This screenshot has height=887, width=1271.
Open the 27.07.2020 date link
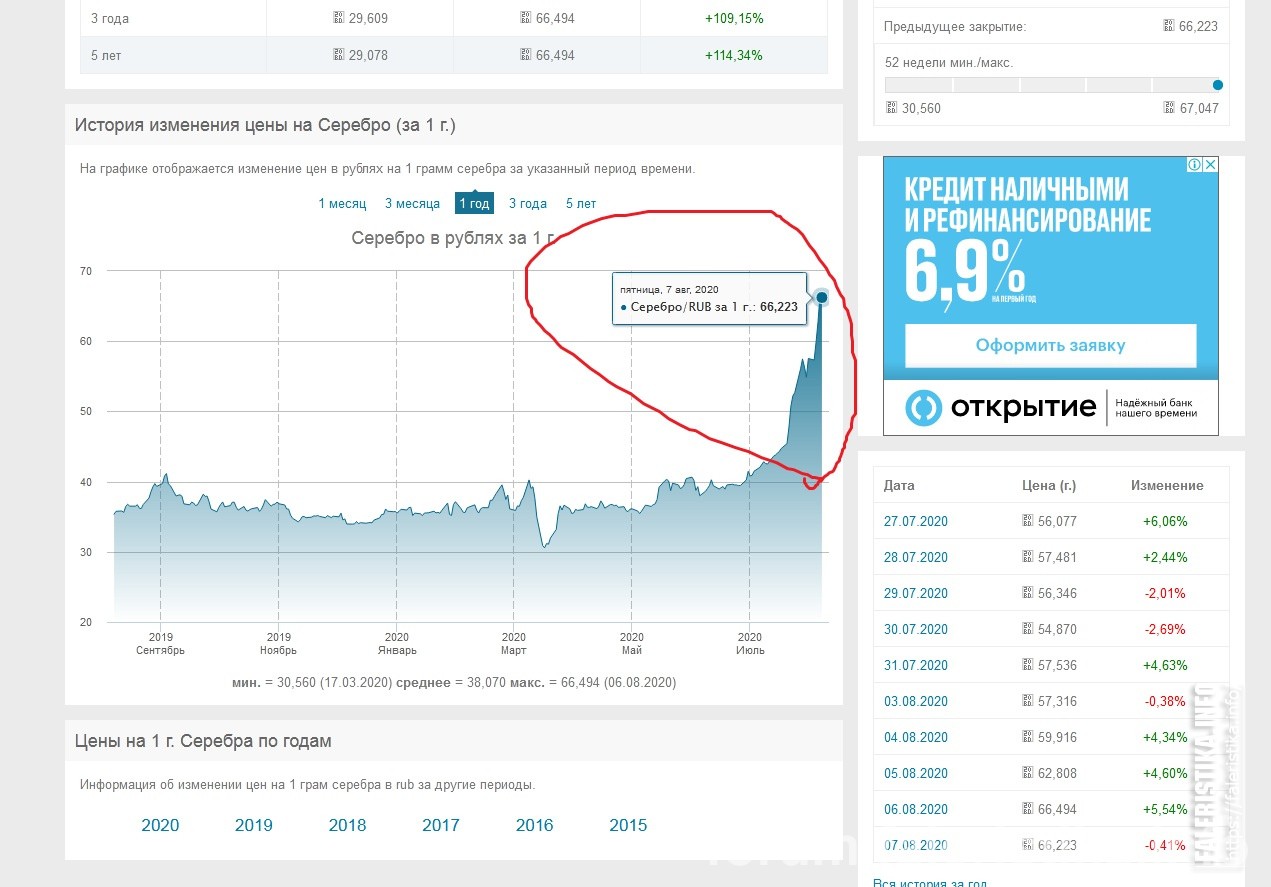[916, 521]
